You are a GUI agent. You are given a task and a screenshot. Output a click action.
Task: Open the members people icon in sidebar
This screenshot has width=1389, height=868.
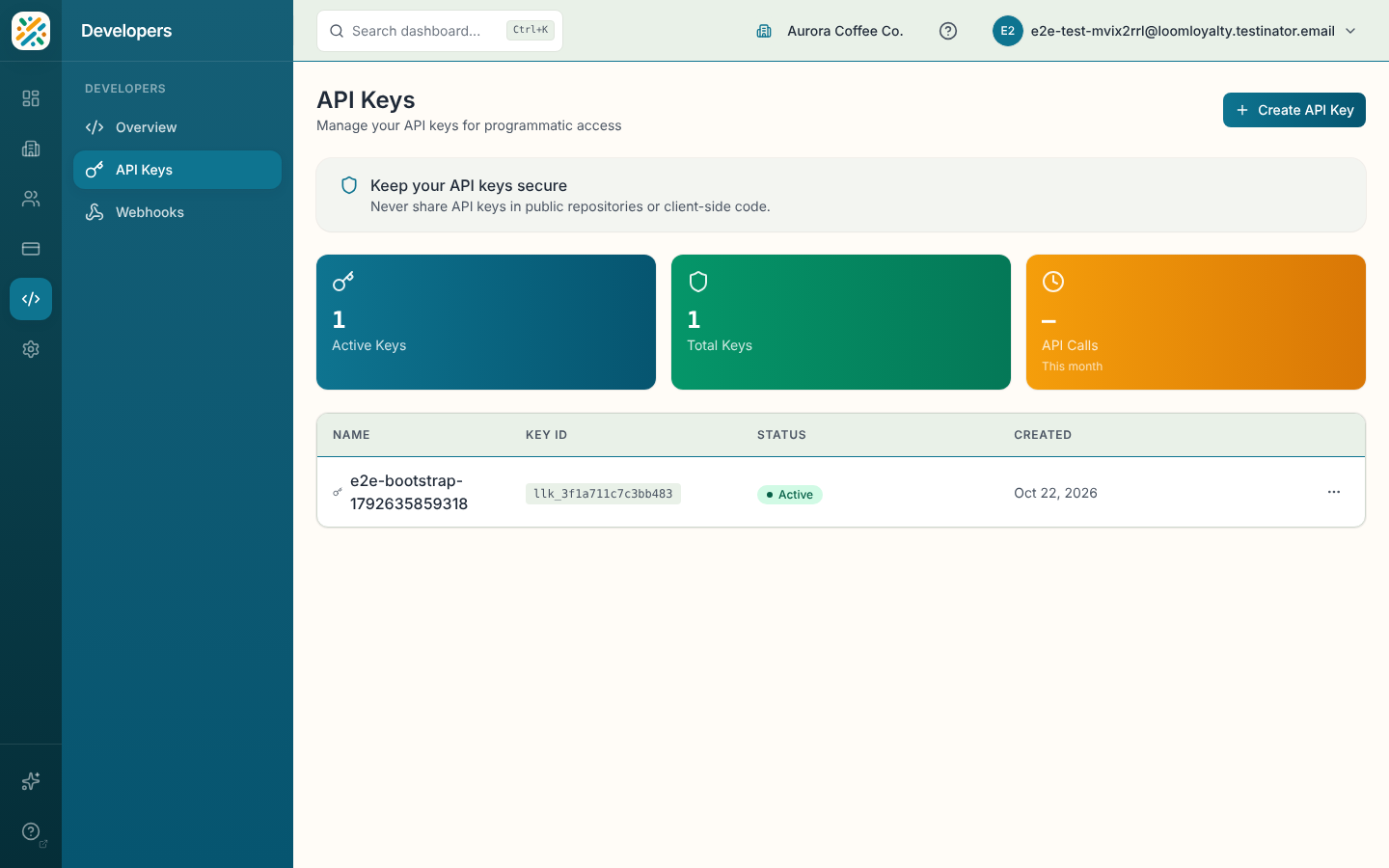click(x=31, y=199)
